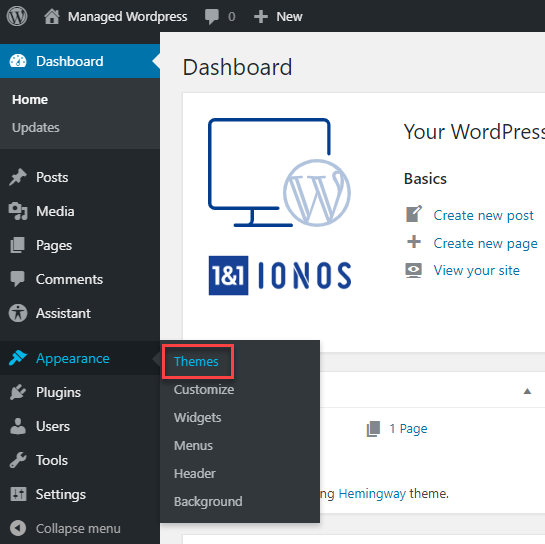Click the 1 Page link
Image resolution: width=545 pixels, height=544 pixels.
tap(408, 429)
